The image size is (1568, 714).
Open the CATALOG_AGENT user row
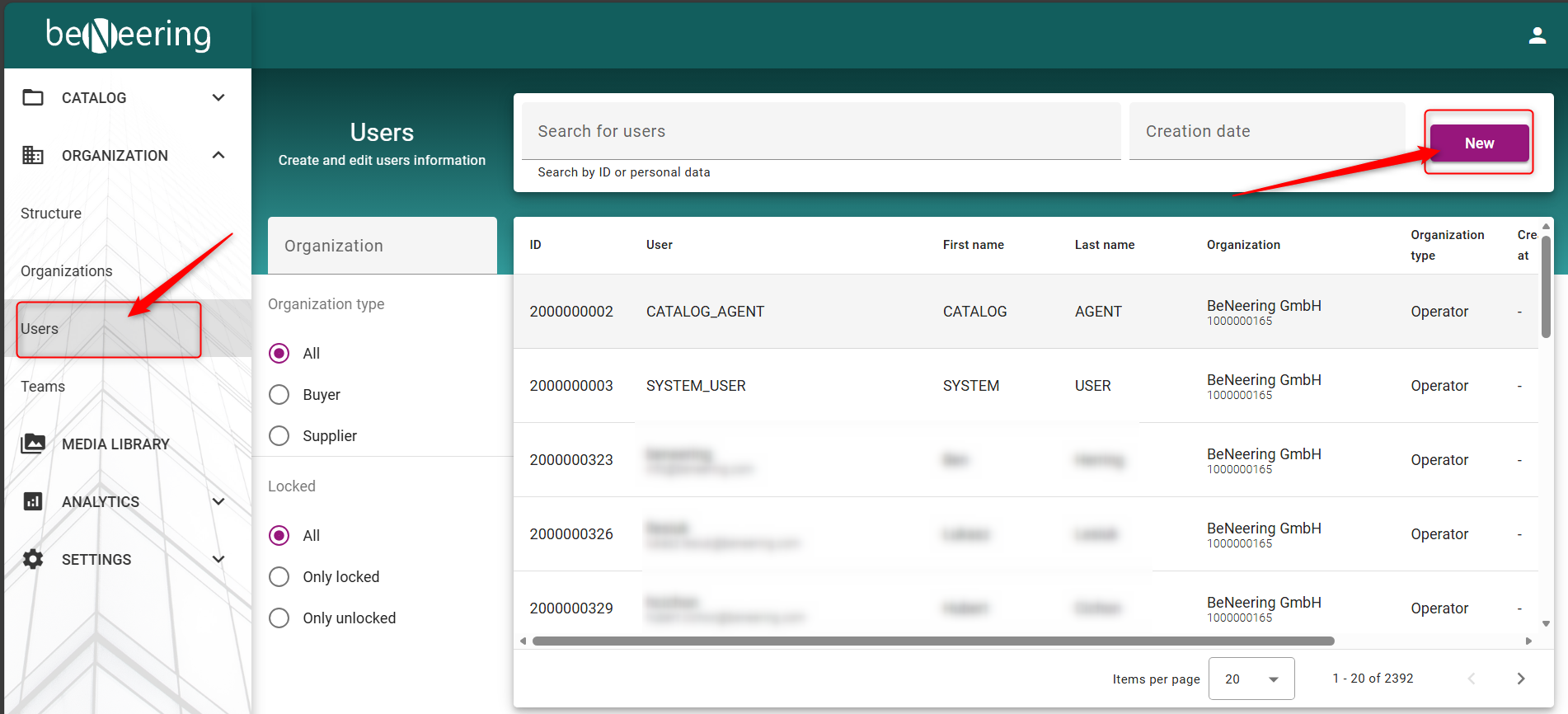(x=705, y=312)
